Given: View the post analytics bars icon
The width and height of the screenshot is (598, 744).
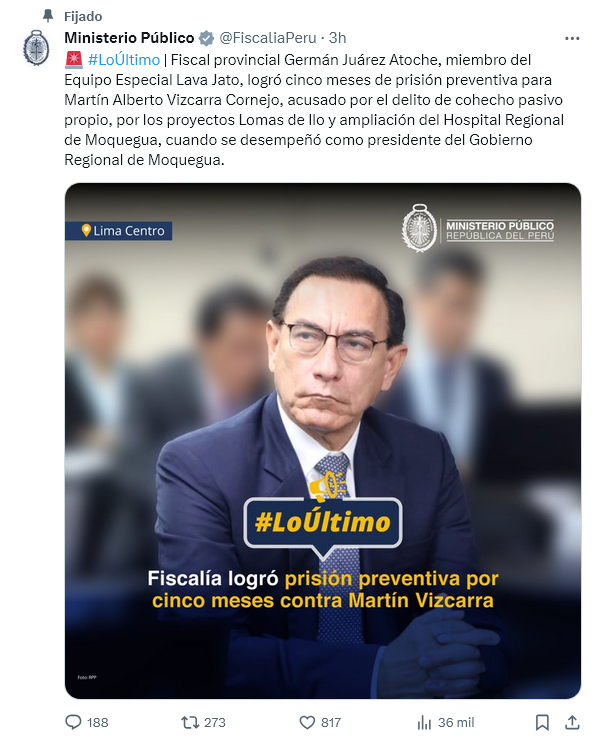Looking at the screenshot, I should 424,723.
